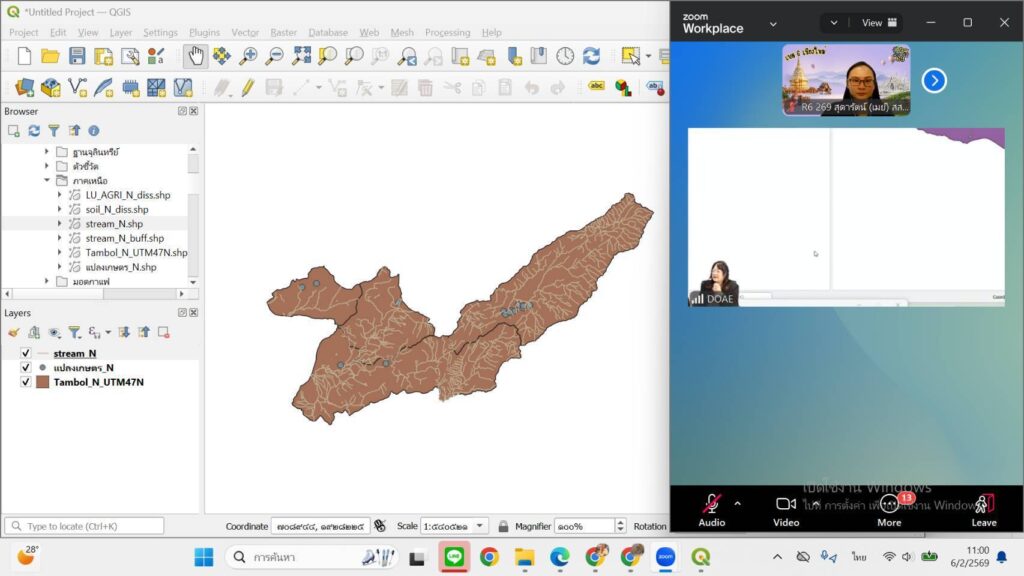
Task: Click the filter icon in Browser panel
Action: pyautogui.click(x=54, y=130)
